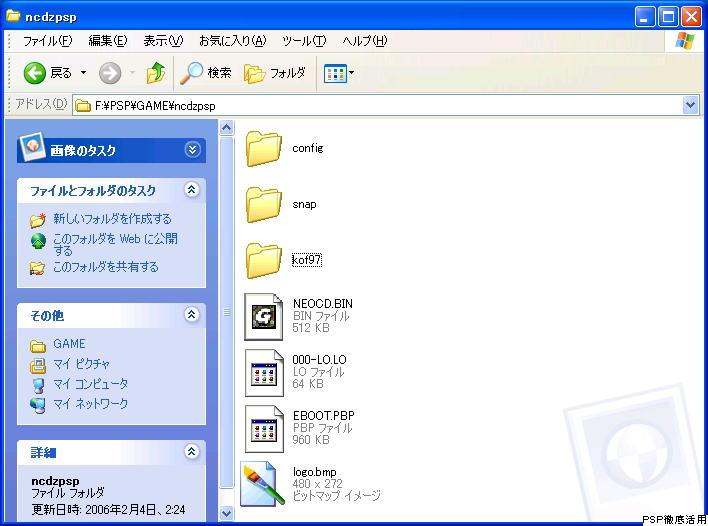Select the 000-LO.LO file icon
The width and height of the screenshot is (708, 526).
pyautogui.click(x=264, y=373)
